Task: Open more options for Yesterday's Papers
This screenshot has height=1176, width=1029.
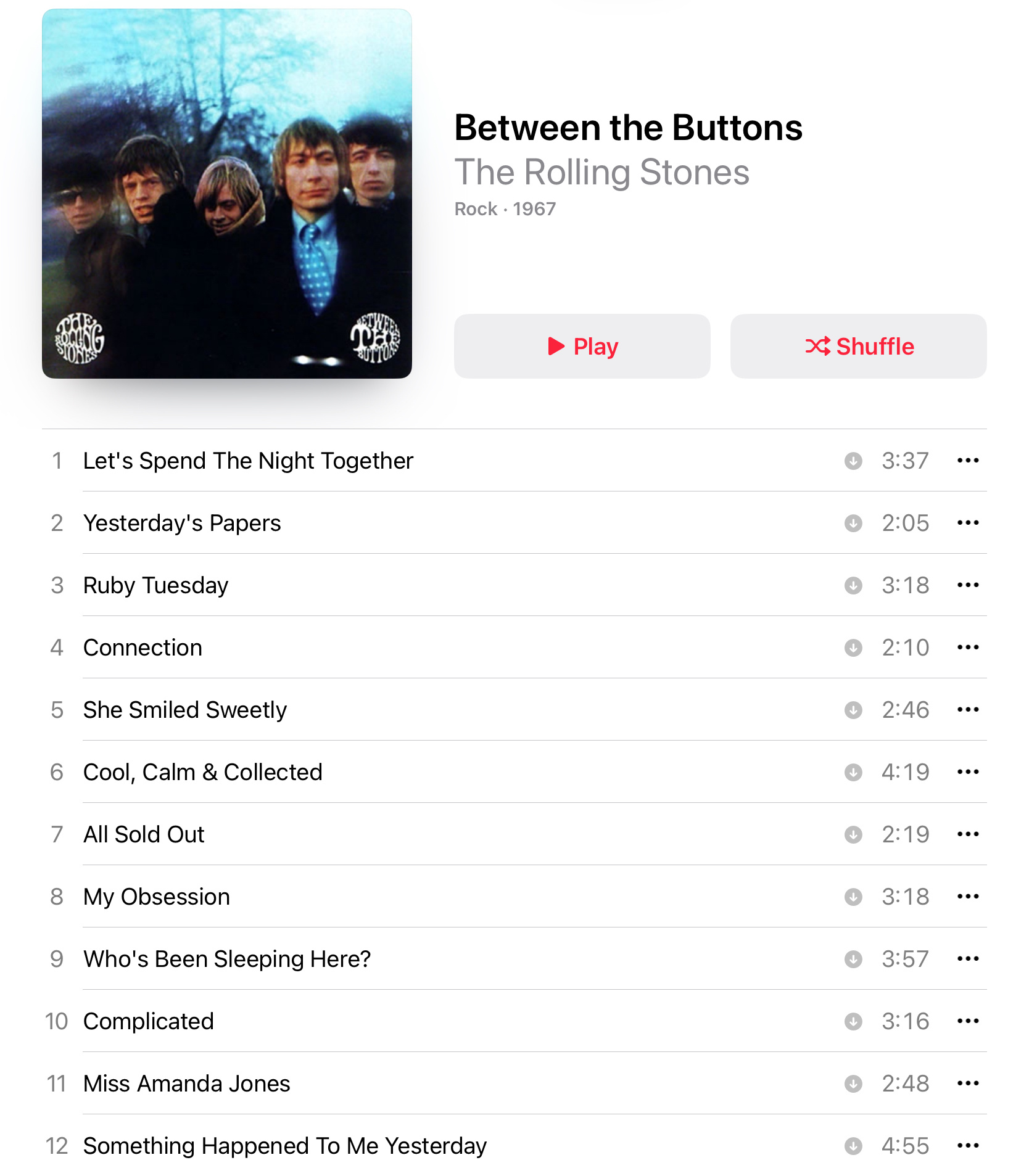Action: 968,523
